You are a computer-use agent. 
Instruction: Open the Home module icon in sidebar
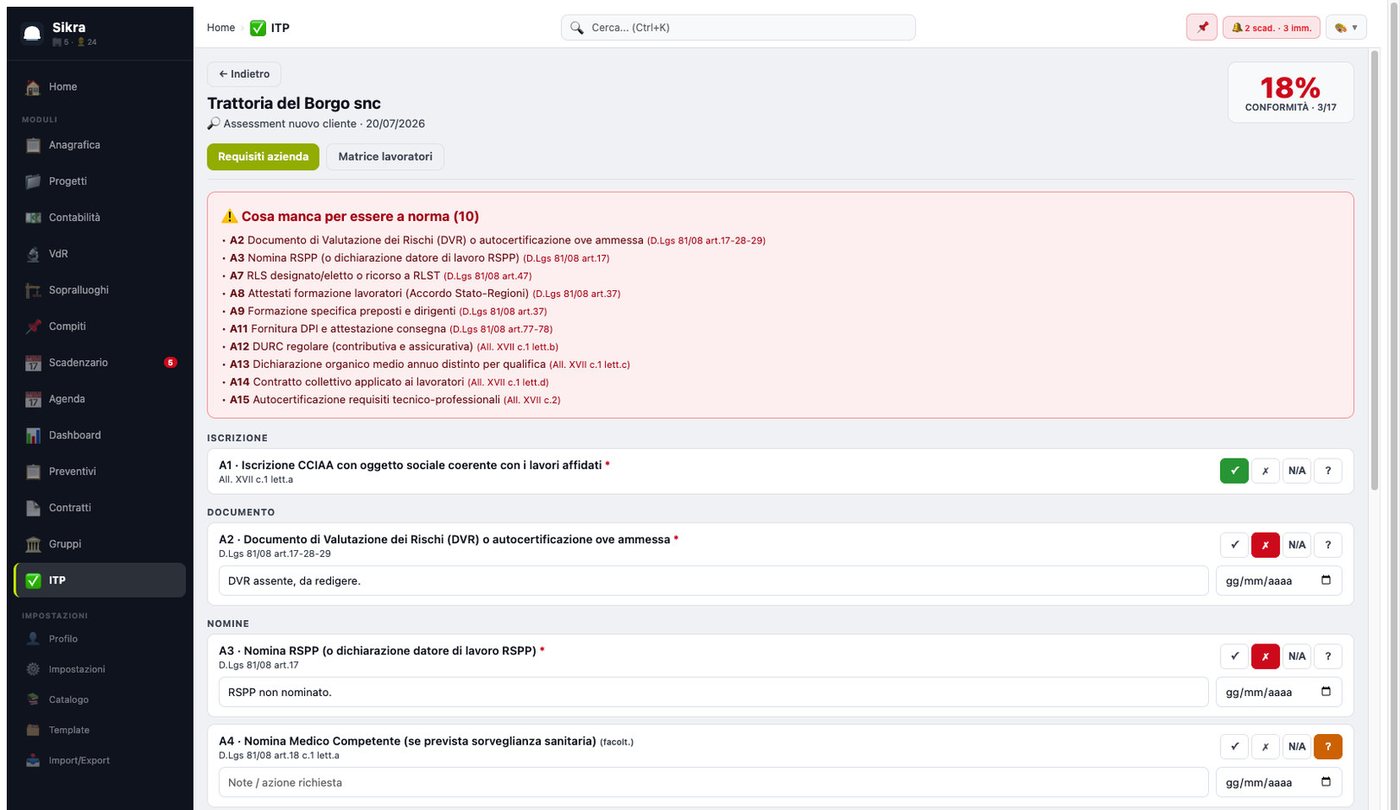(33, 87)
